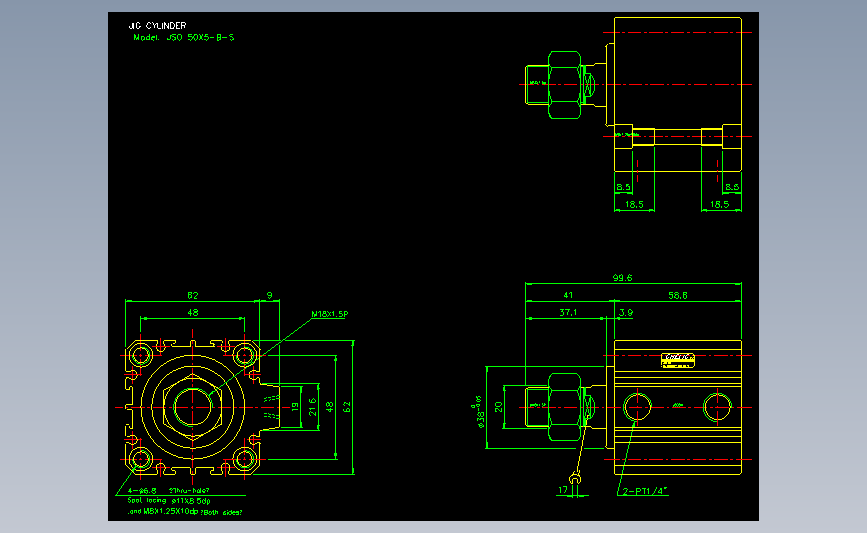Select the "Model. JSO 50X5-B-S" label

184,38
